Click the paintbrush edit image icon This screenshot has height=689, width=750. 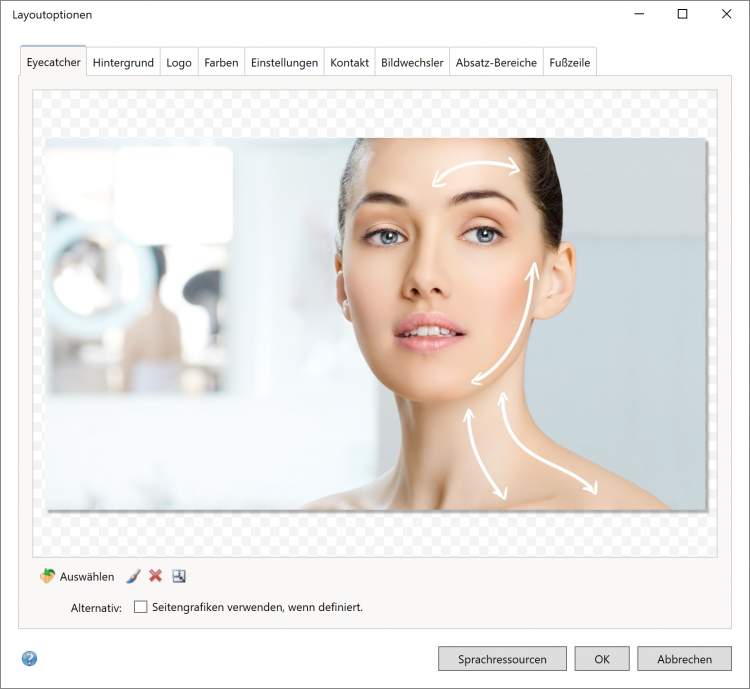(x=133, y=577)
